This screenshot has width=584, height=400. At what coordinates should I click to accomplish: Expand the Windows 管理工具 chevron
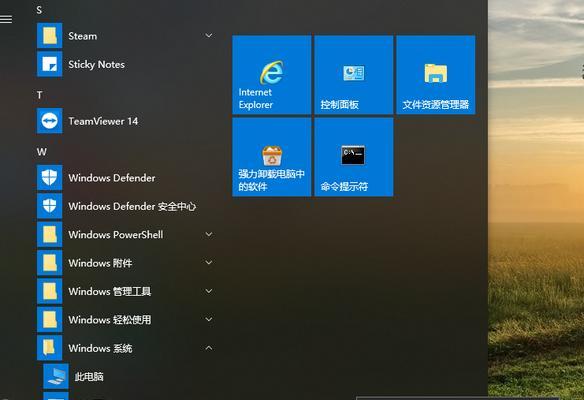(x=209, y=291)
